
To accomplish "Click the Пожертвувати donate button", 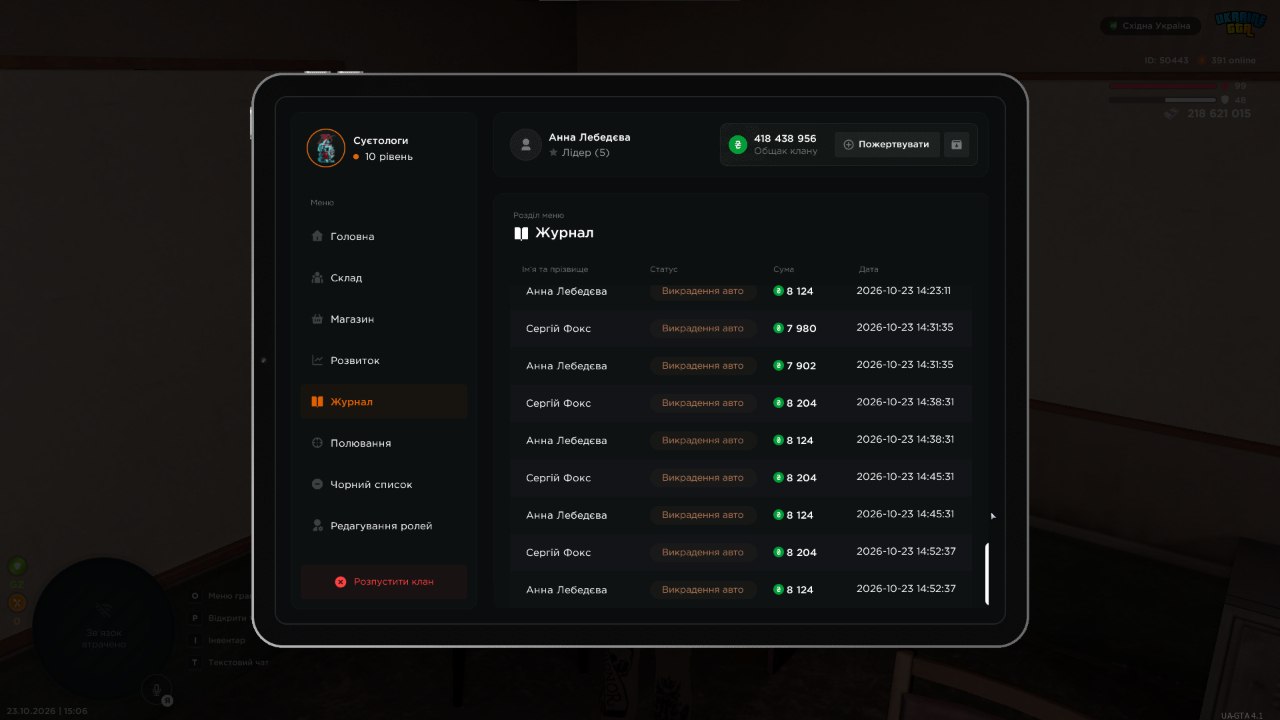I will (887, 144).
